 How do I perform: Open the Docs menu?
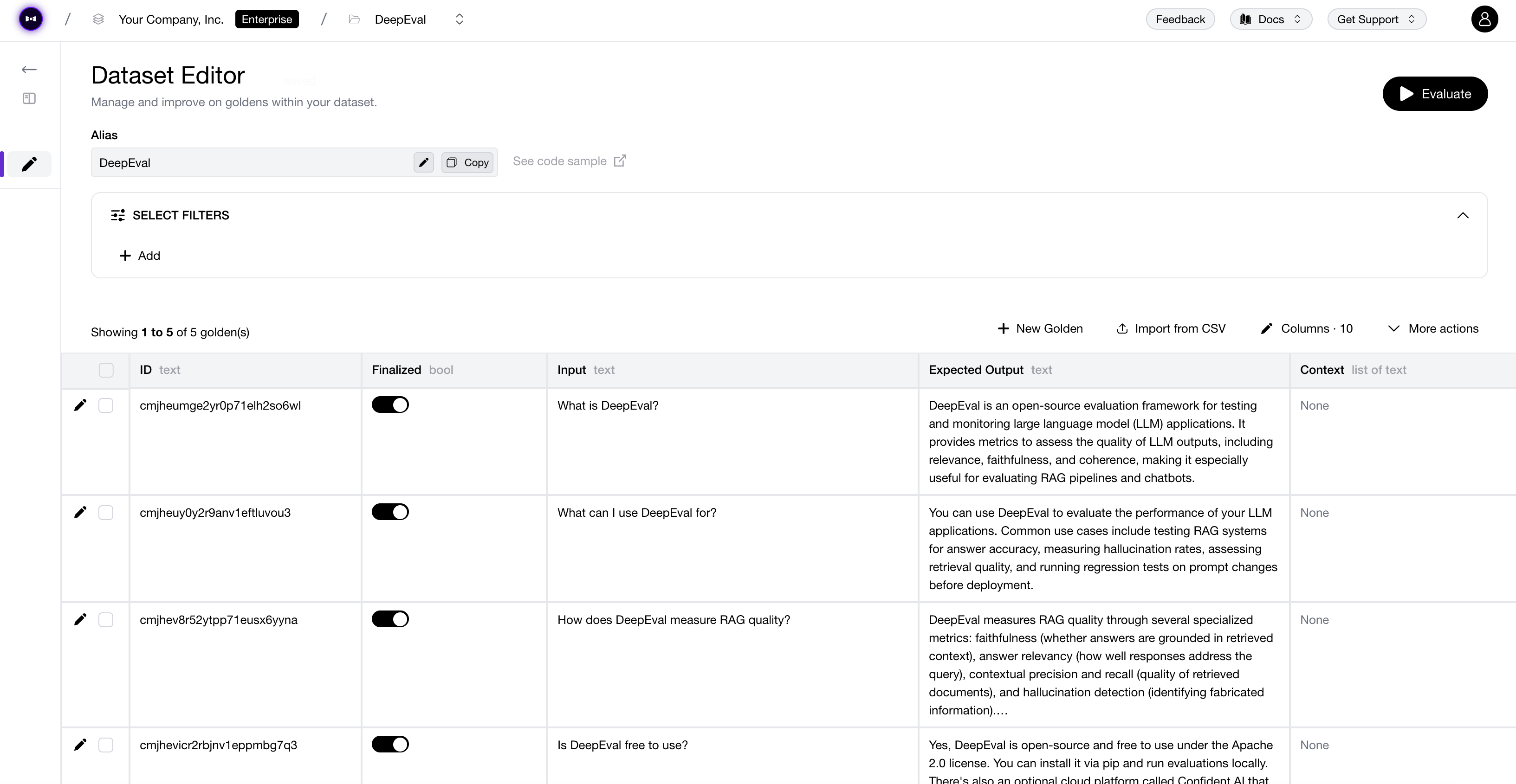tap(1270, 19)
